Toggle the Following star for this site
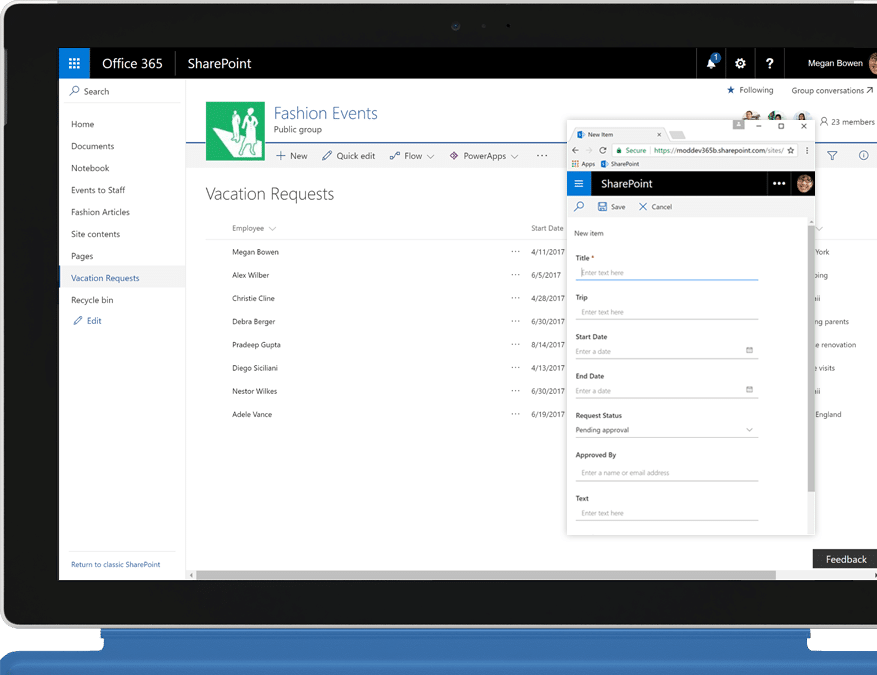The image size is (877, 675). 731,90
